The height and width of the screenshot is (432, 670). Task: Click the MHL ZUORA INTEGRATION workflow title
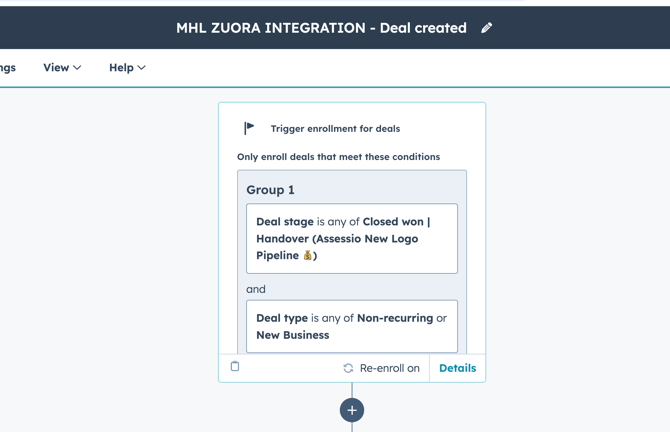coord(321,28)
